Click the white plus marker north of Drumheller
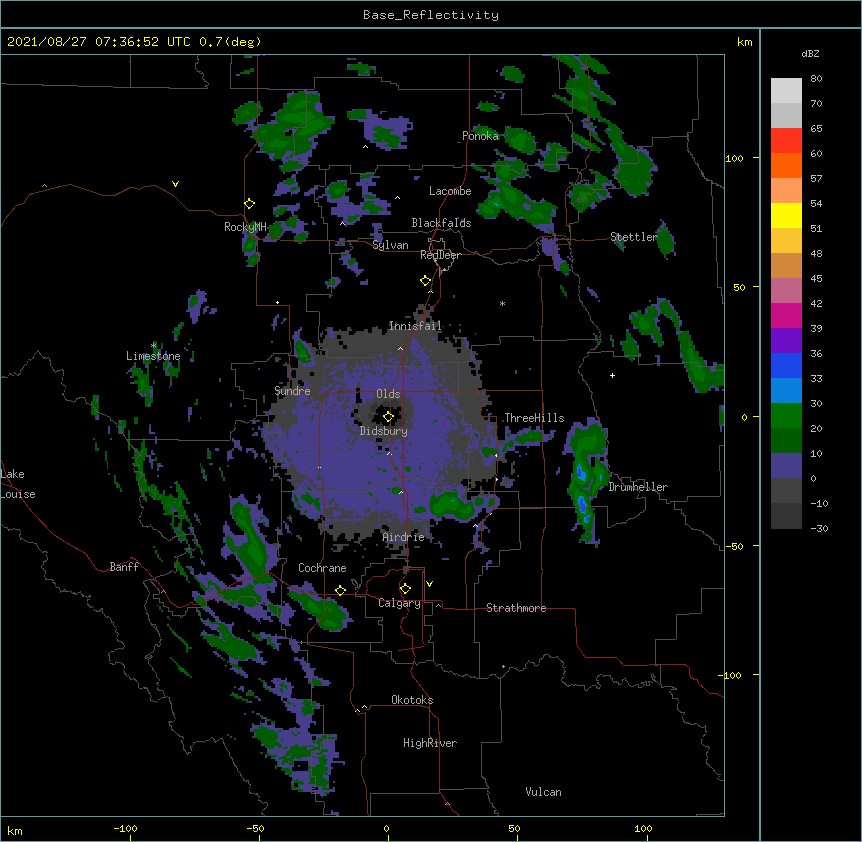Screen dimensions: 862x842 (x=612, y=375)
